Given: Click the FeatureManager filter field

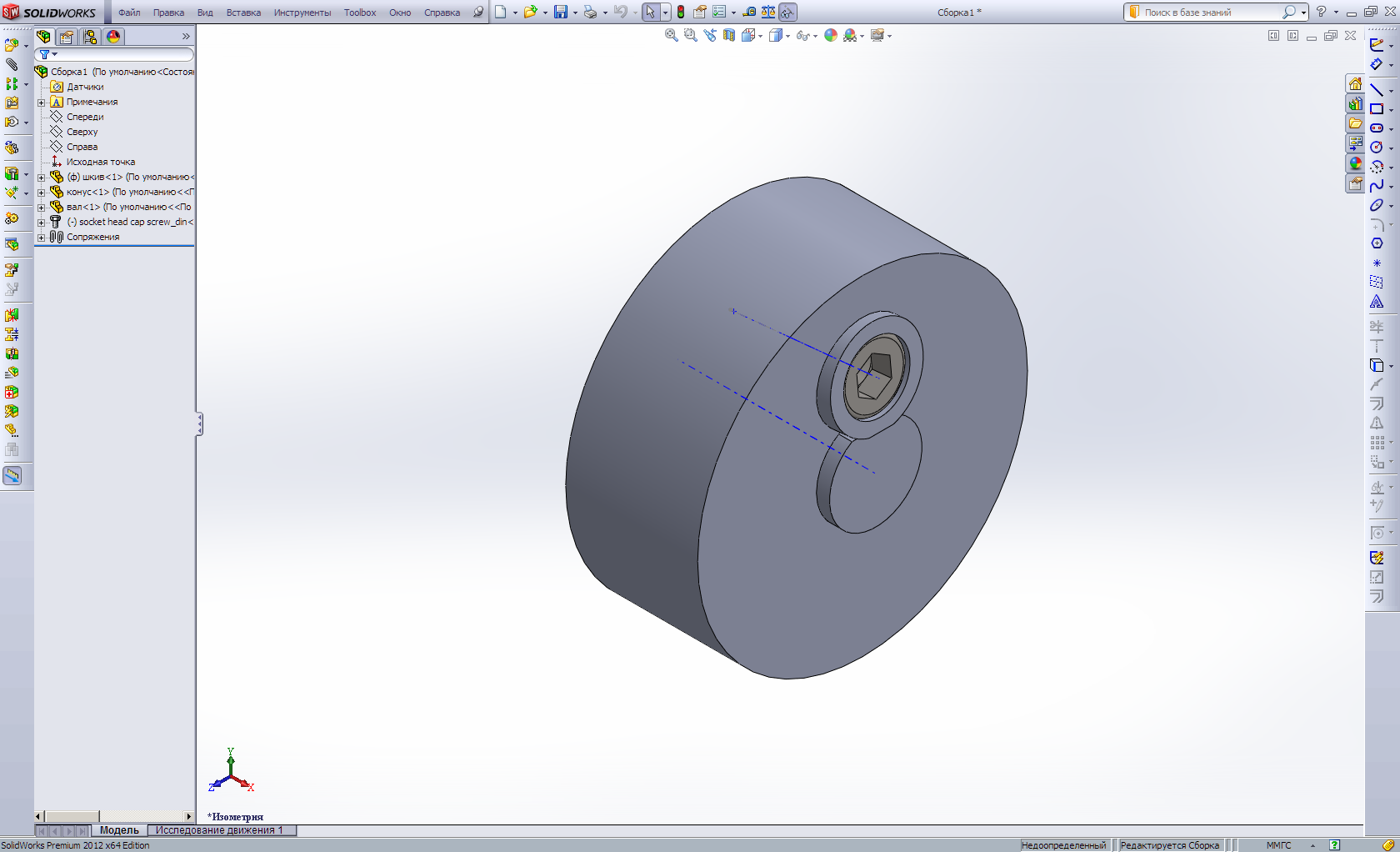Looking at the screenshot, I should [115, 55].
